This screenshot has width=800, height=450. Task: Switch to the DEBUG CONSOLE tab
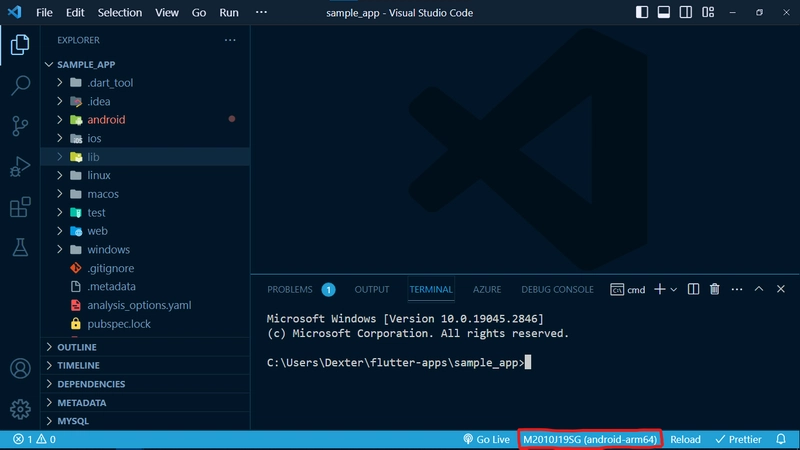click(x=557, y=289)
